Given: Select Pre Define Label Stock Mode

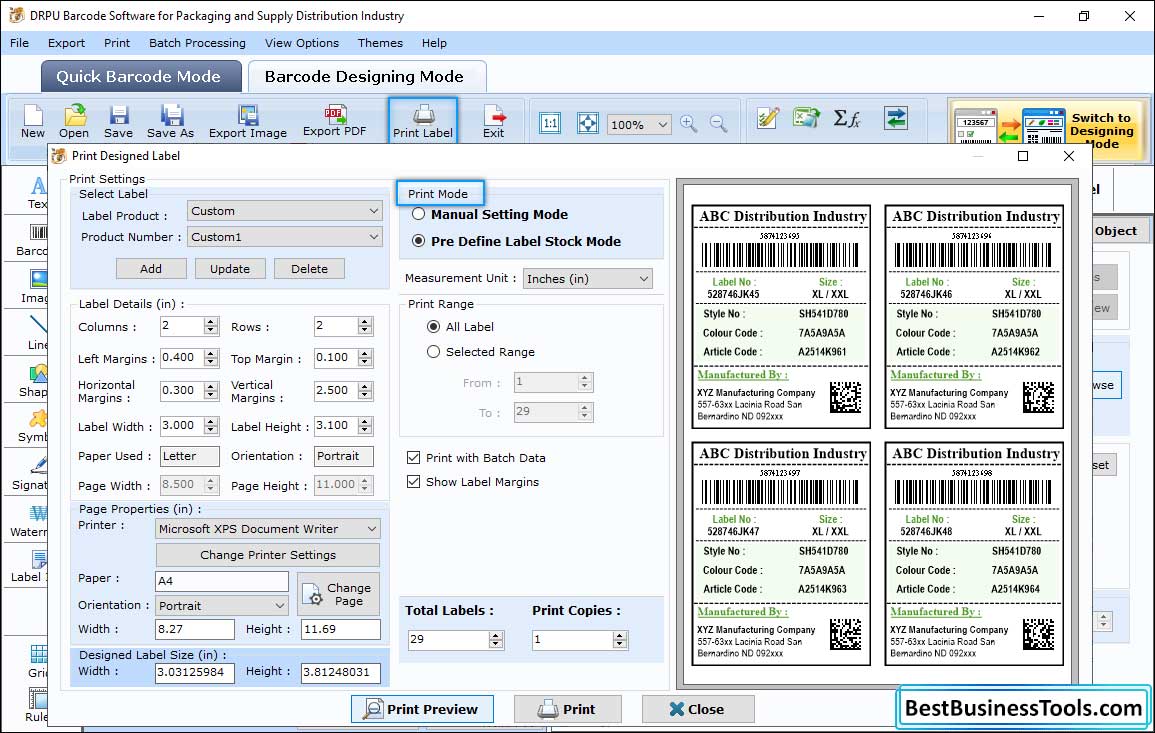Looking at the screenshot, I should point(418,241).
